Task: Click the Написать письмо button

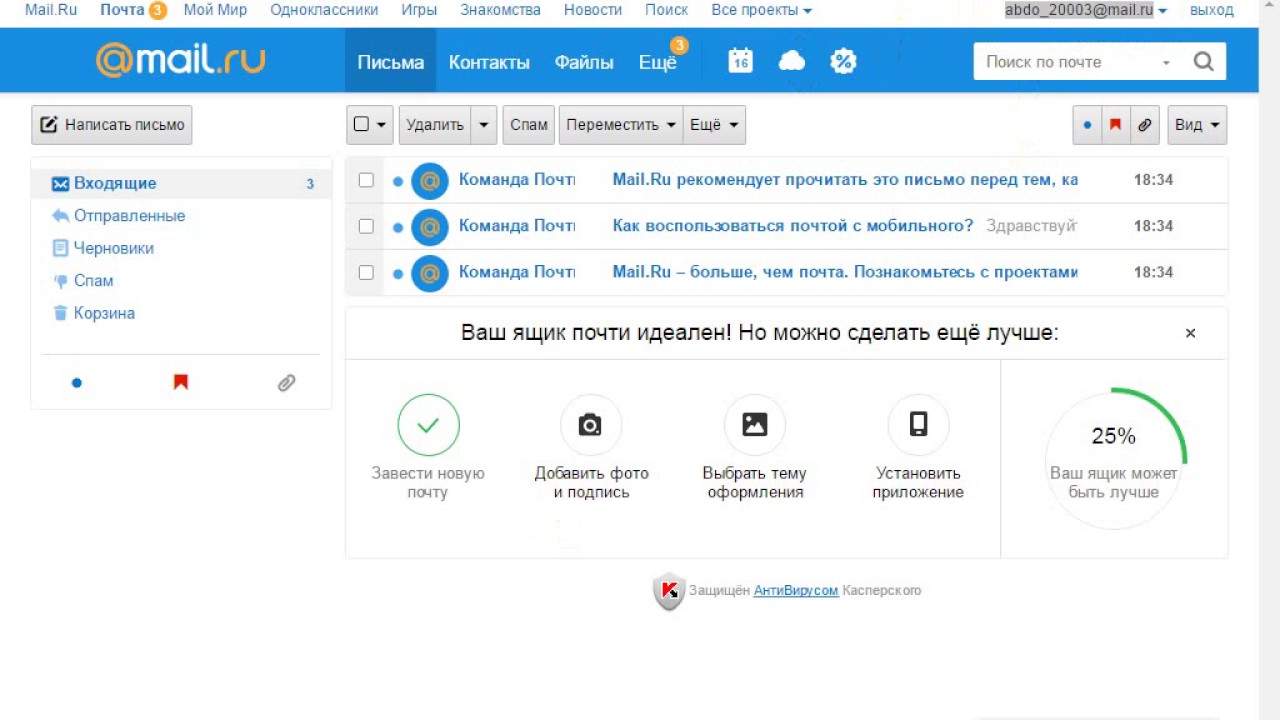Action: click(112, 125)
